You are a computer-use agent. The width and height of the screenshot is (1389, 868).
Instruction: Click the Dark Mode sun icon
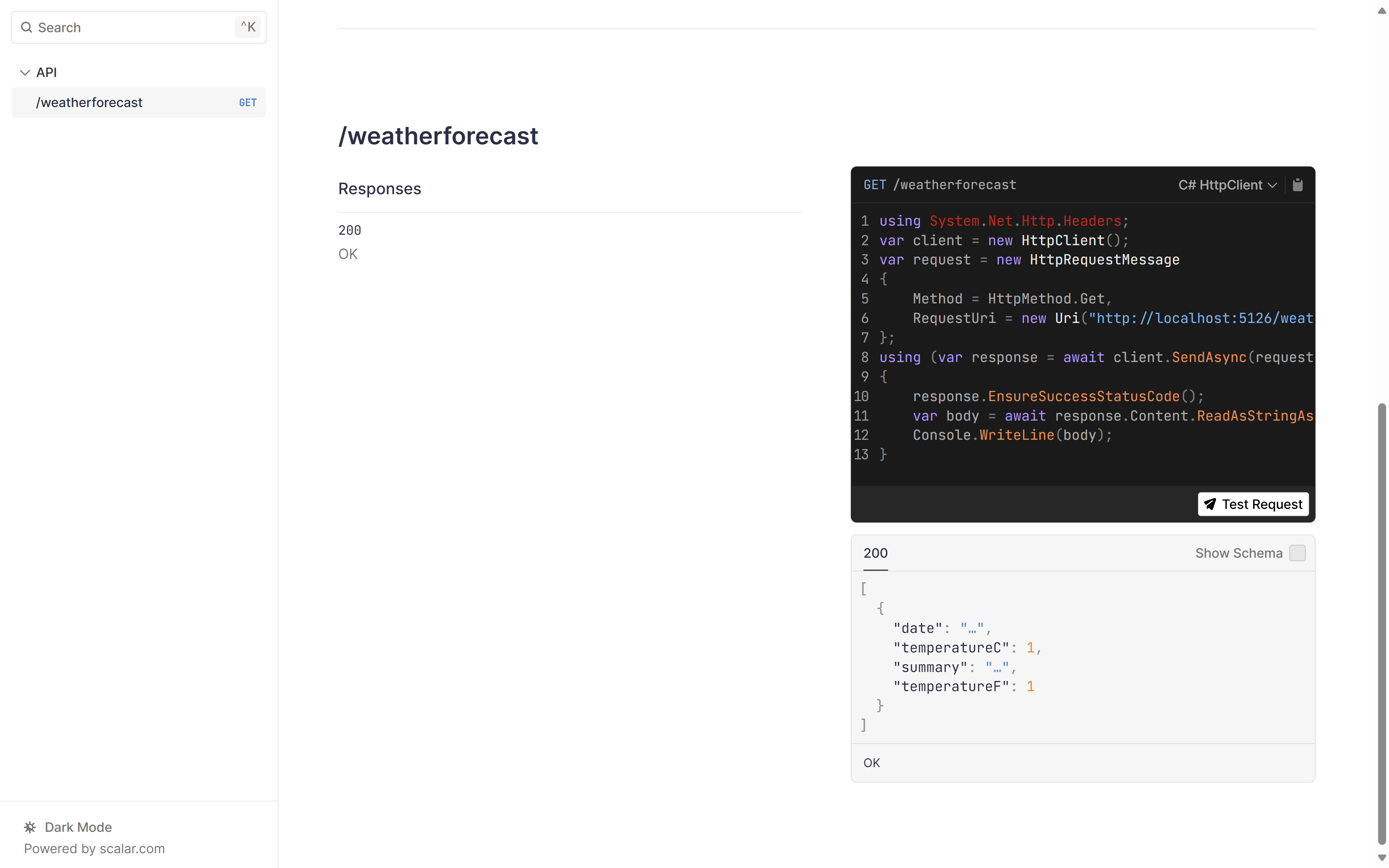[30, 827]
